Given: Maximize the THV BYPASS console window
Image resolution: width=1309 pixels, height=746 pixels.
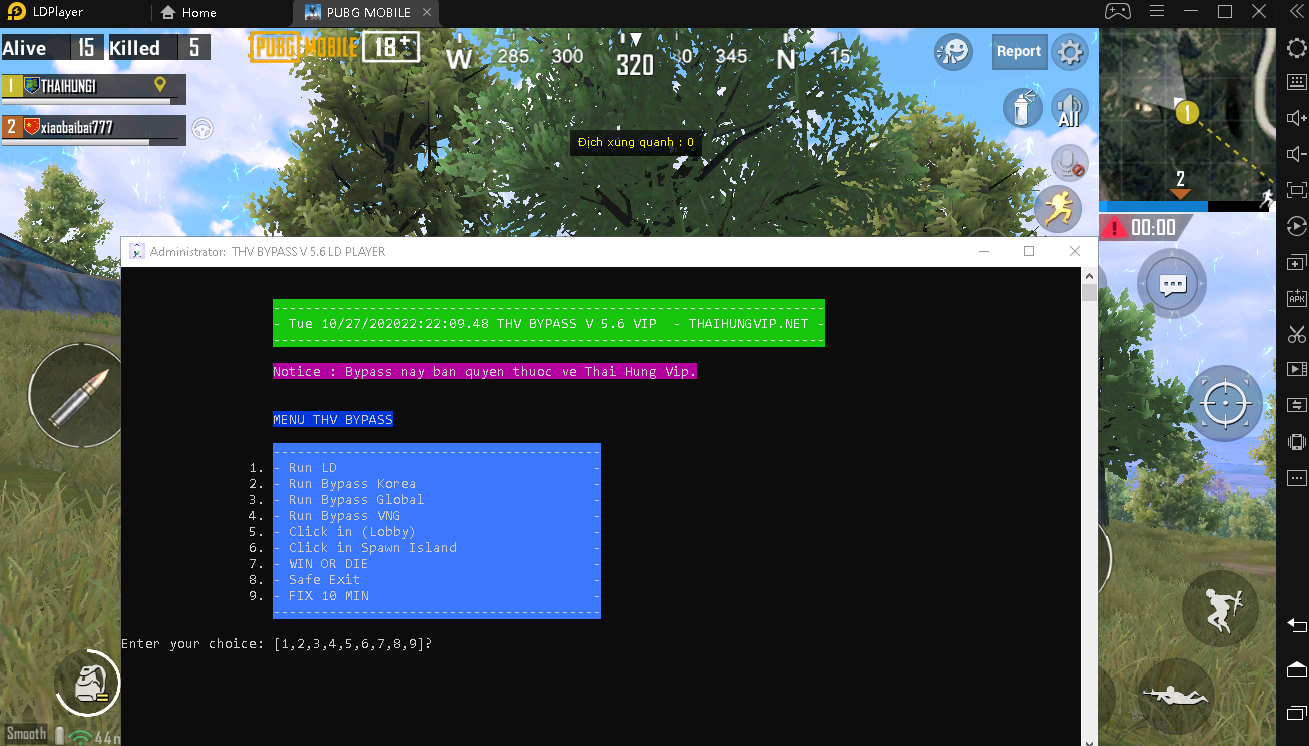Looking at the screenshot, I should point(1028,251).
